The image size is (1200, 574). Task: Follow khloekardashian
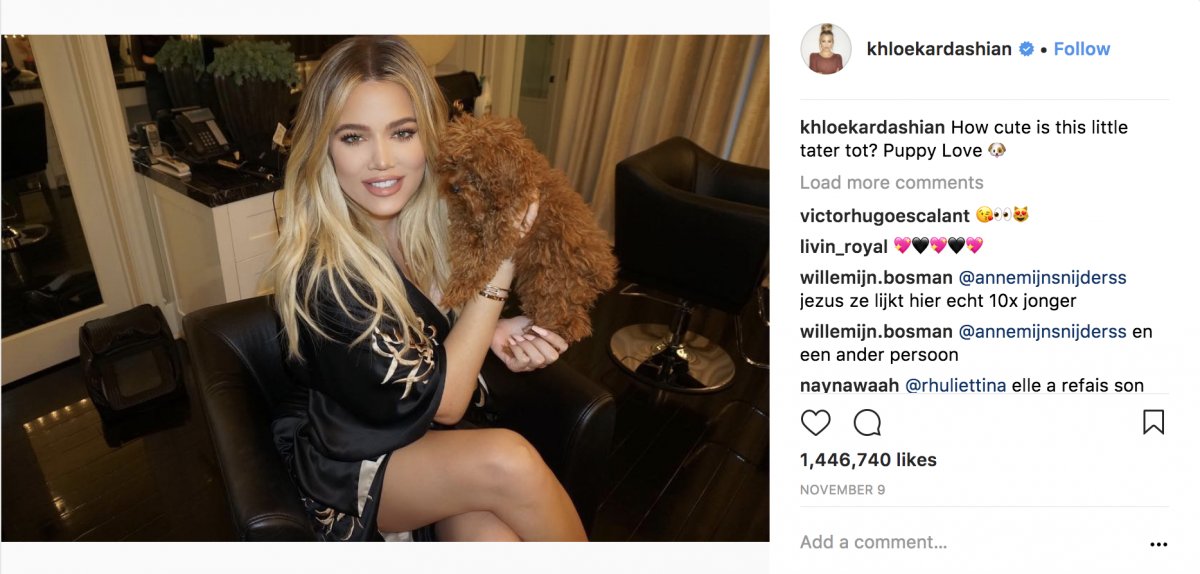click(1082, 49)
